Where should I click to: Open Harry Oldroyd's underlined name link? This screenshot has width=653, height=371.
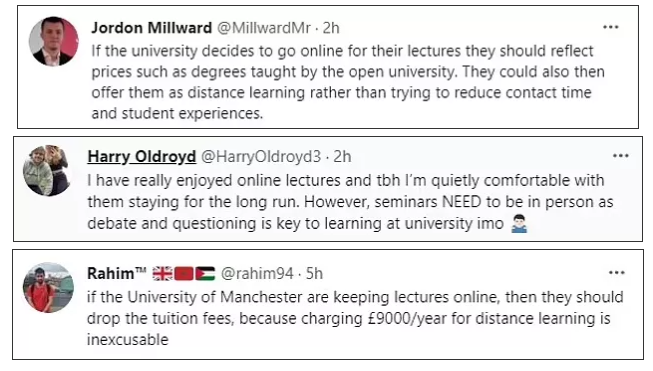(x=142, y=157)
